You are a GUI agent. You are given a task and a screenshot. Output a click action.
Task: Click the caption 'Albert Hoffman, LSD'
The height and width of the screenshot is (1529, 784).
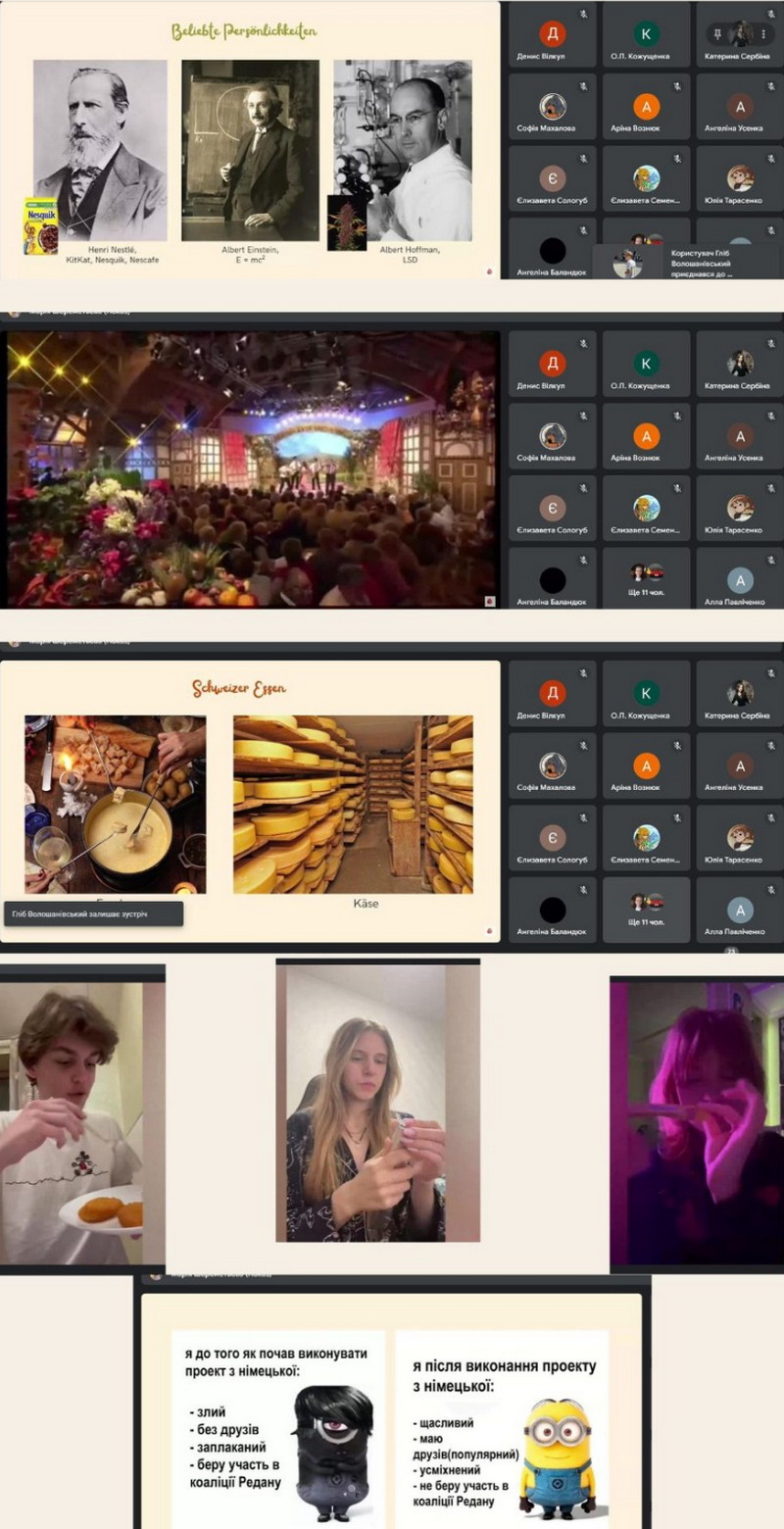pos(409,255)
